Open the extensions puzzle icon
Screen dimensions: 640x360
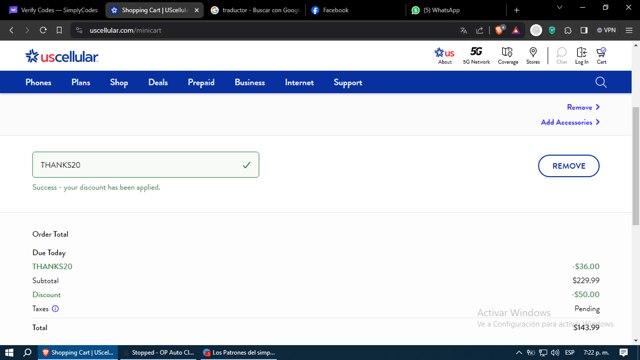[x=568, y=30]
